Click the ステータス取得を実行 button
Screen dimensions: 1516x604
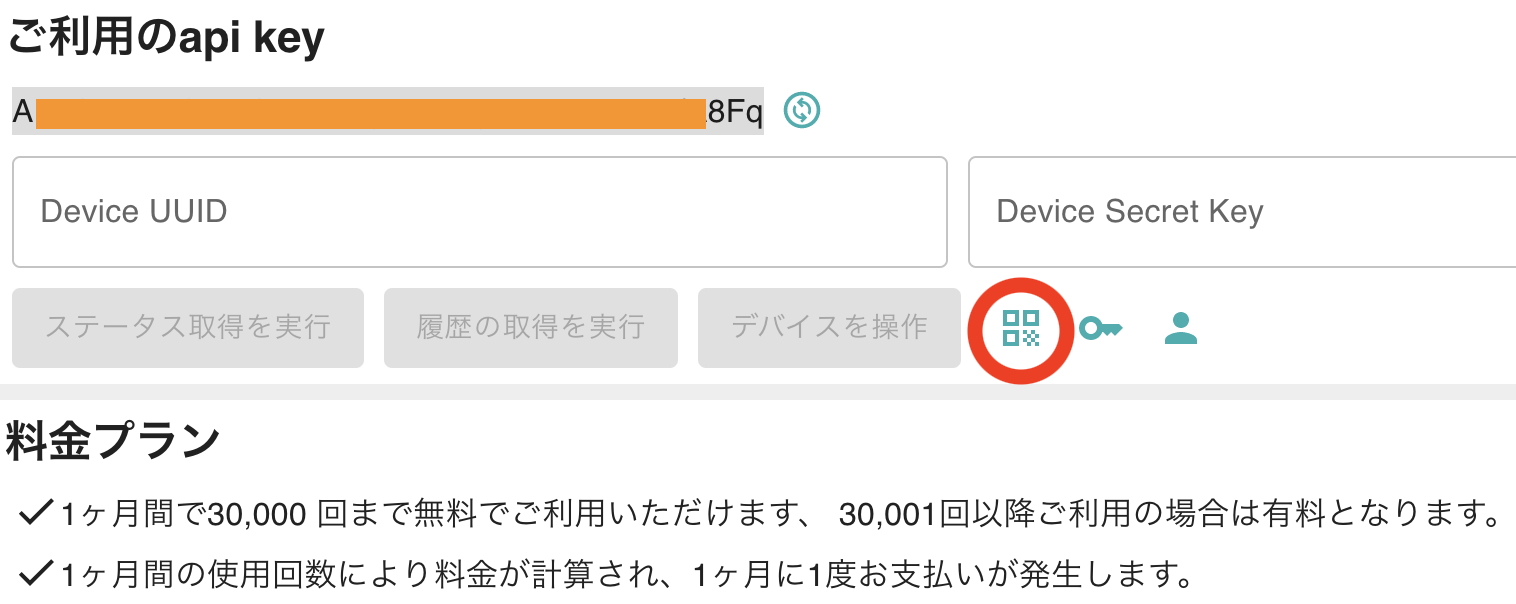[x=188, y=328]
